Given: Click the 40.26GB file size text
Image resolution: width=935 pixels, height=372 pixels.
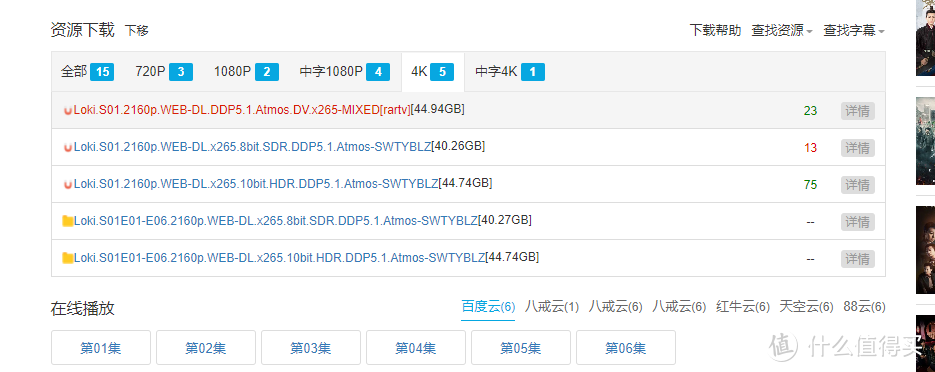Looking at the screenshot, I should 458,147.
